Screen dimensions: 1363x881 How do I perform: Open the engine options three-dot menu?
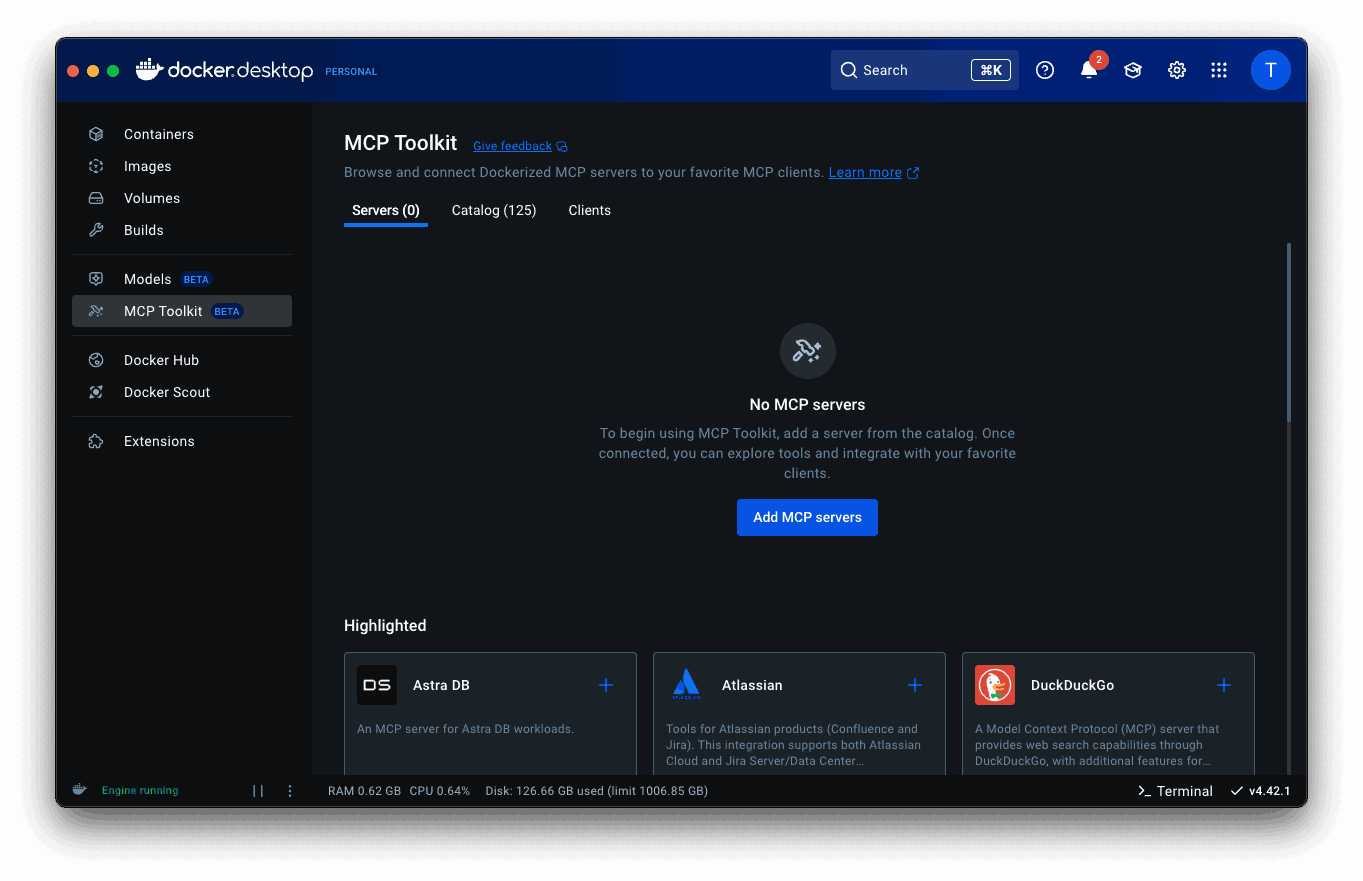tap(289, 790)
